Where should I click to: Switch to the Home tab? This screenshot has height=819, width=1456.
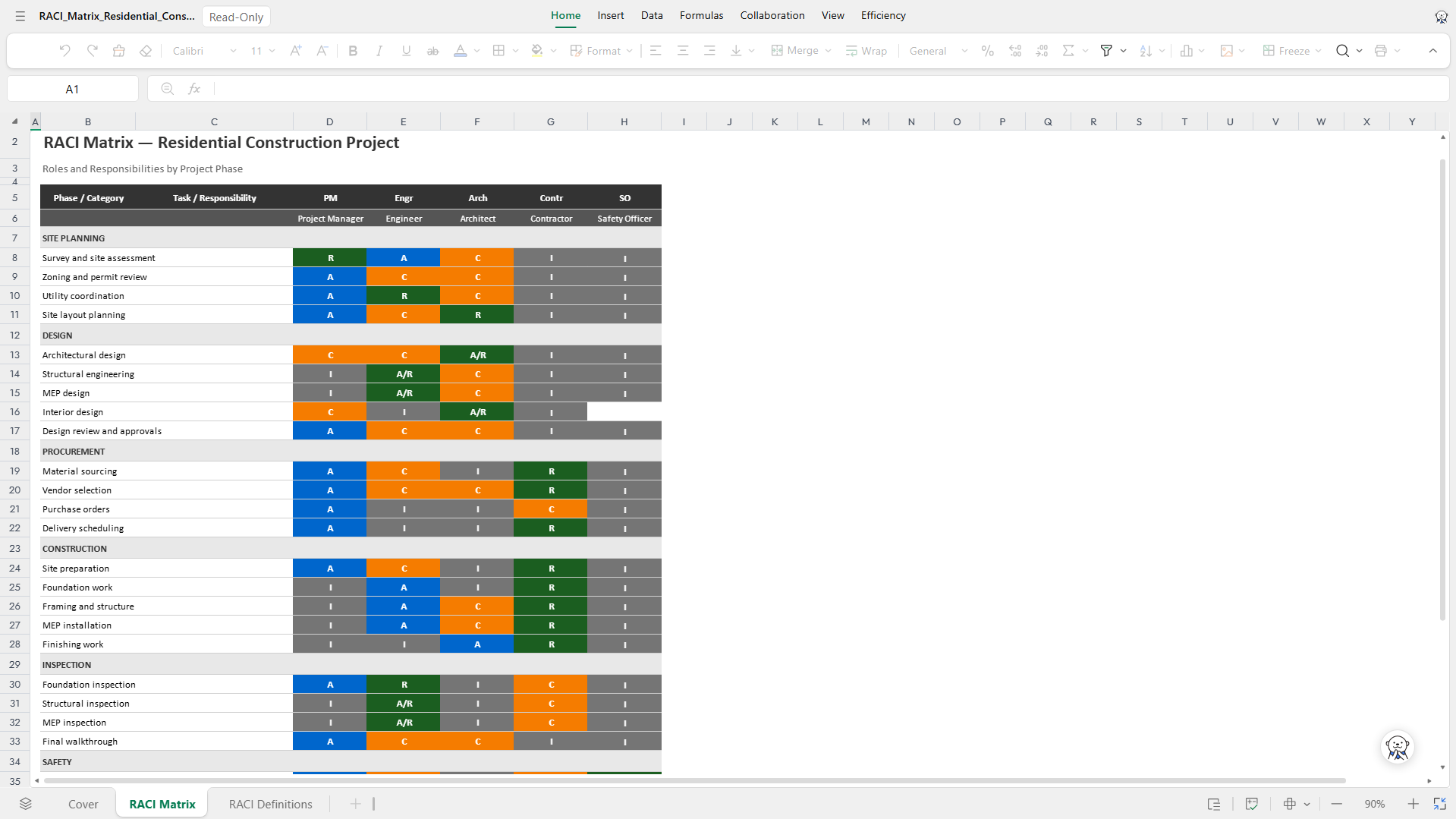(x=565, y=15)
